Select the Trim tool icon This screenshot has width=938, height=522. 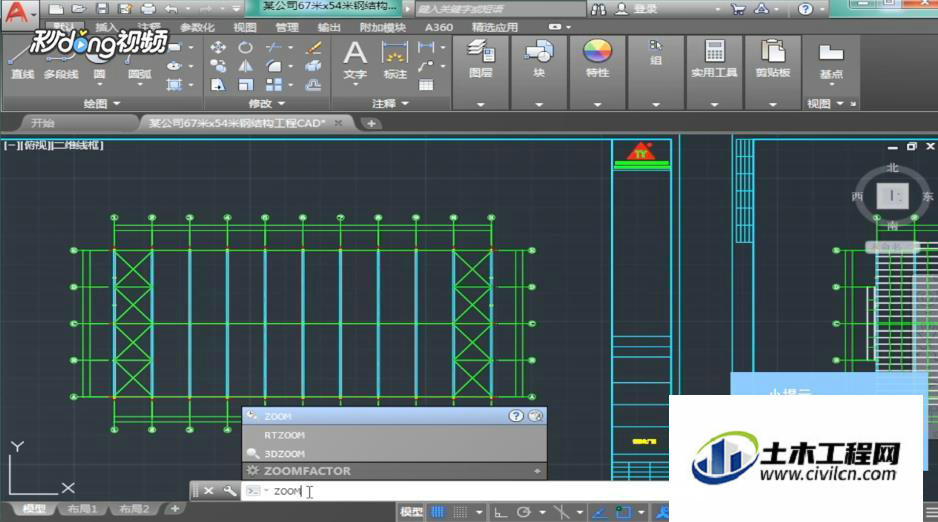coord(273,47)
